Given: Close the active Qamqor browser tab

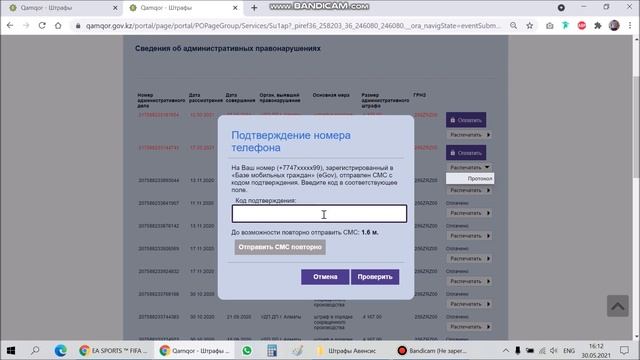Looking at the screenshot, I should [x=235, y=8].
